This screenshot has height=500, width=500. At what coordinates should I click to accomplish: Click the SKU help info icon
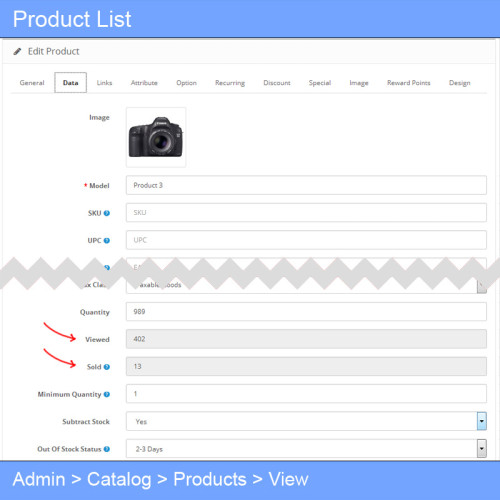107,213
